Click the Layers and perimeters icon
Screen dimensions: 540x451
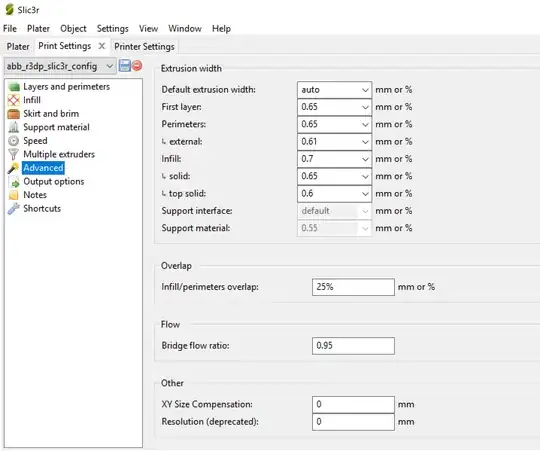coord(14,87)
